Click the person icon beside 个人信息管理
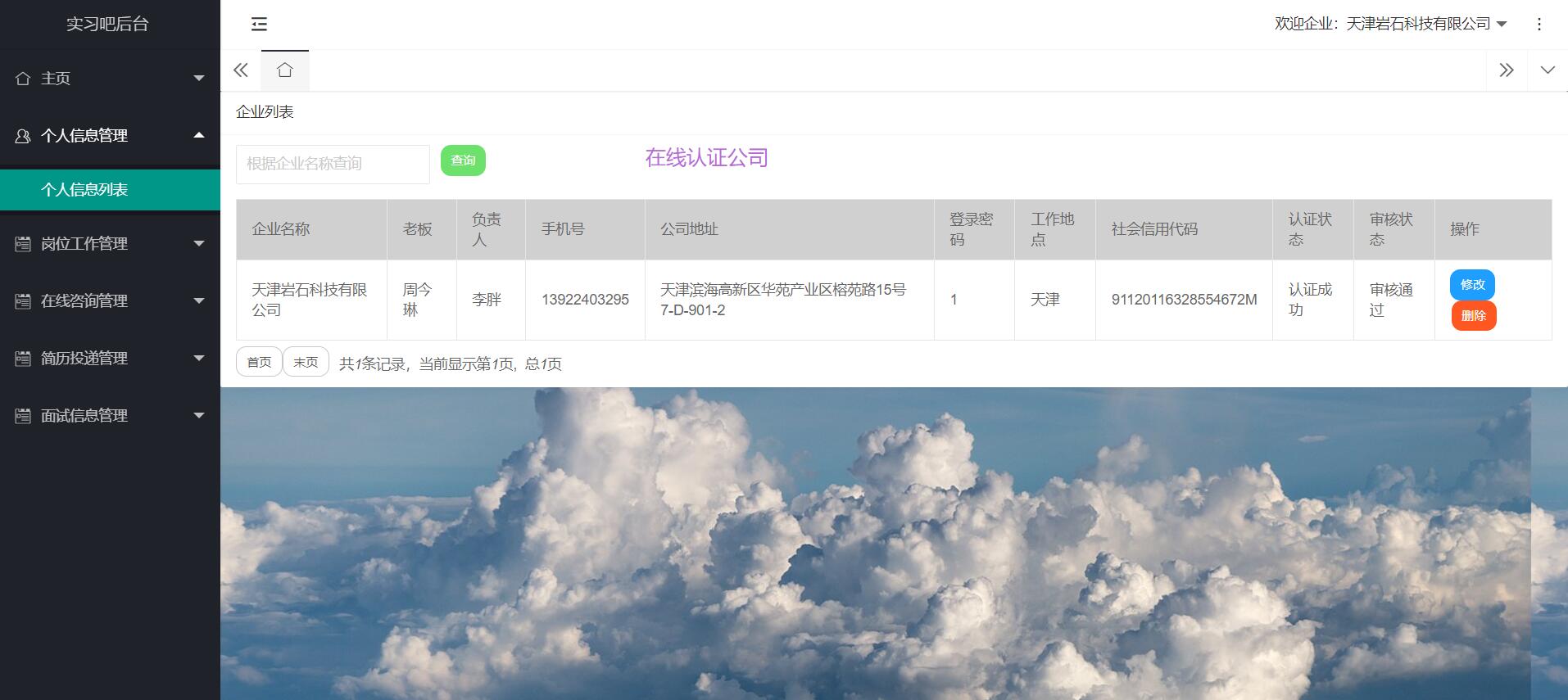Screen dimensions: 1568x700 [x=23, y=136]
